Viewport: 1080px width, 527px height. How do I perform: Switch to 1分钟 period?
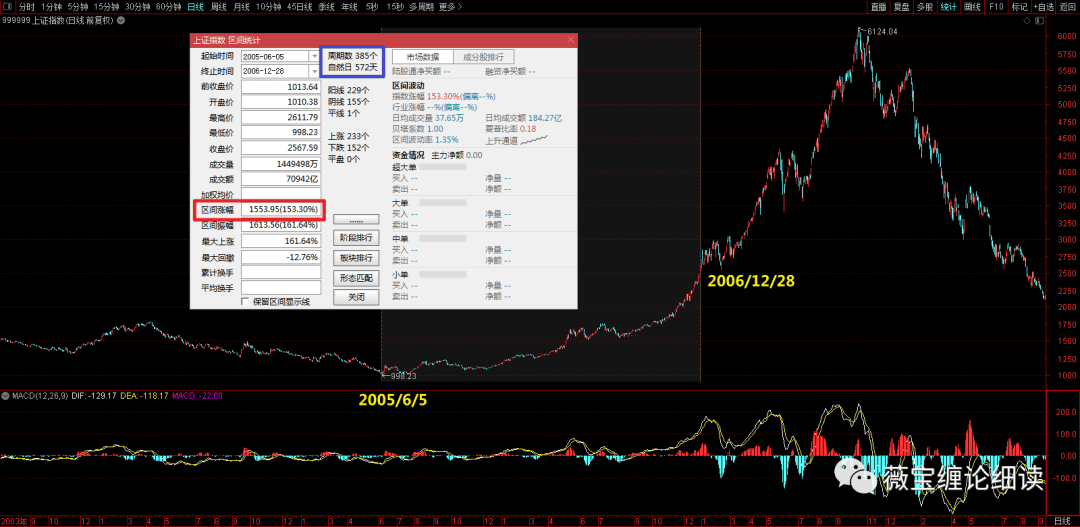tap(50, 6)
